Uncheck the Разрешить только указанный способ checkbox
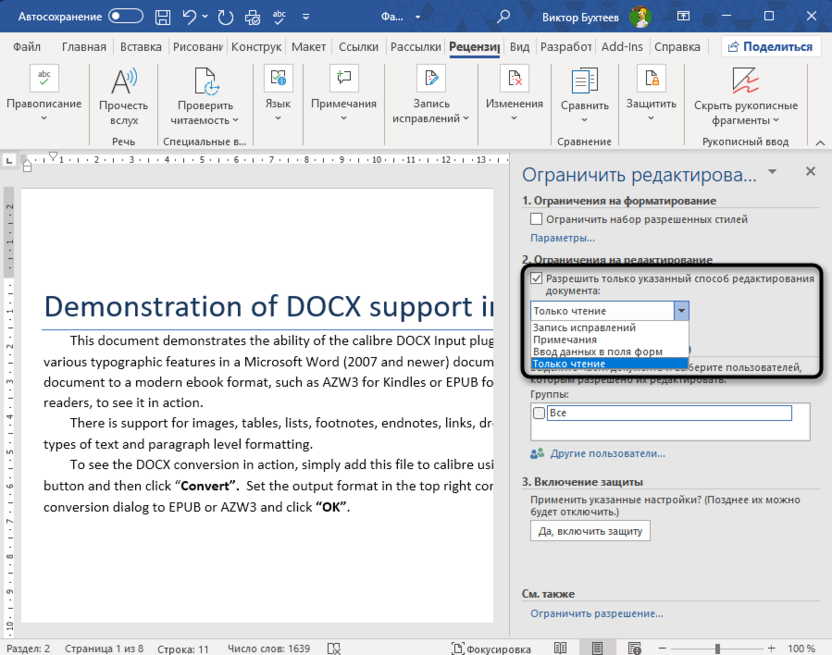Screen dimensions: 832x655 [534, 277]
